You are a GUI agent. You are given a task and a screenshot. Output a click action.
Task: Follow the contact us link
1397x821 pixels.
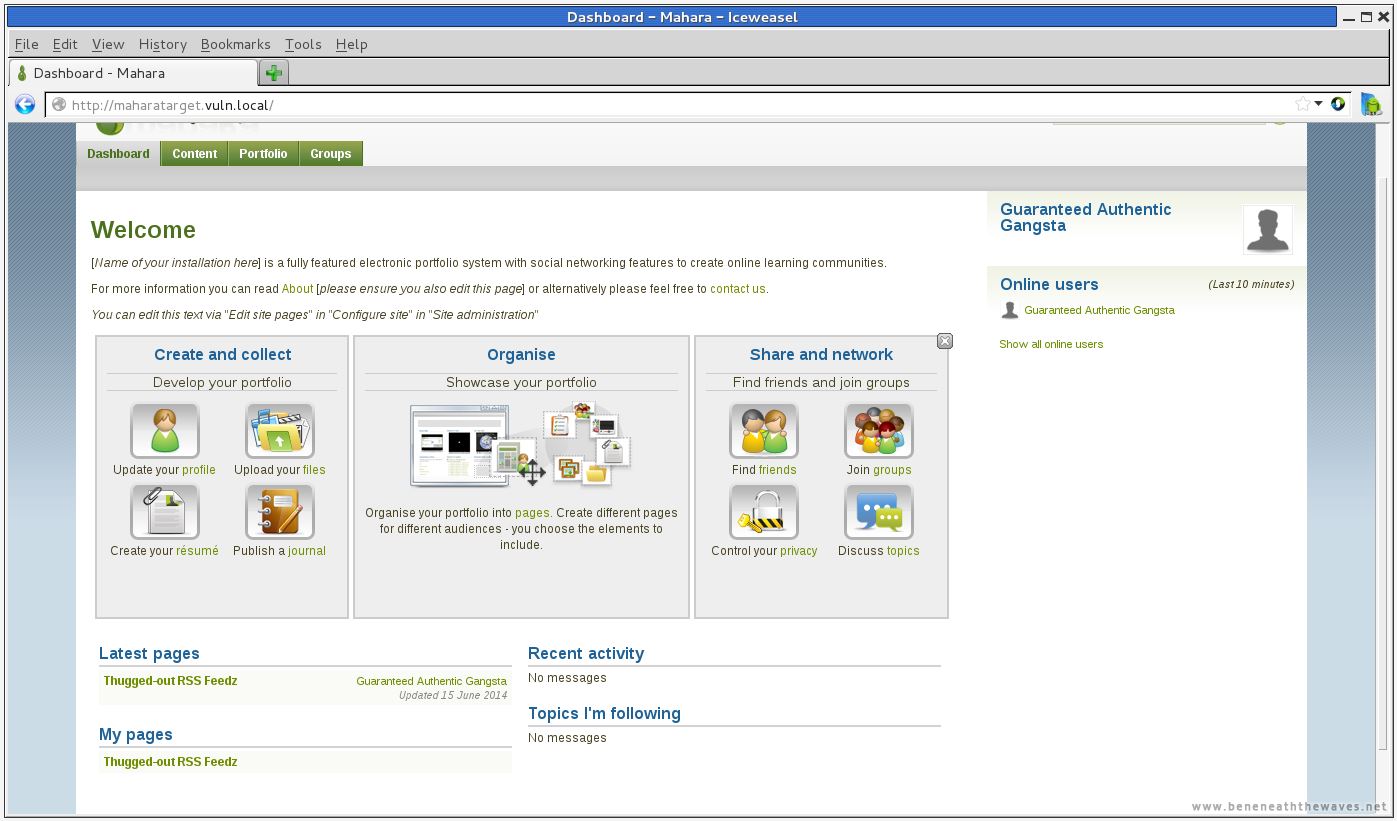click(x=737, y=289)
